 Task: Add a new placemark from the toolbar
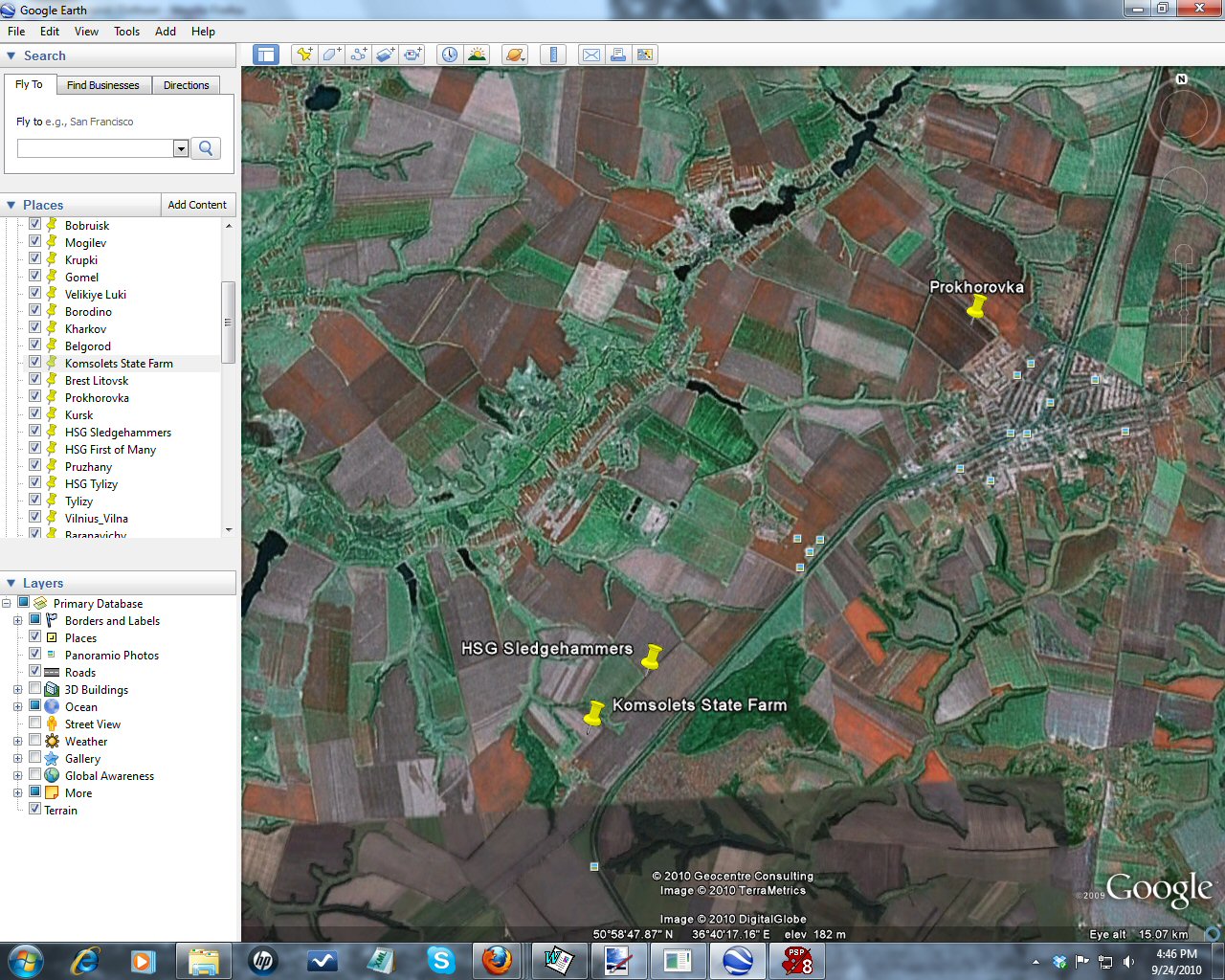pyautogui.click(x=304, y=55)
